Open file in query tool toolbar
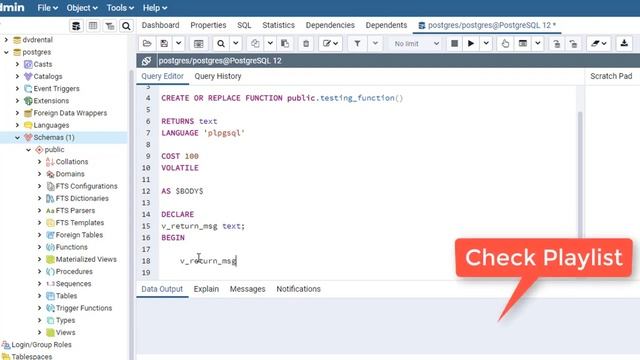This screenshot has height=360, width=640. pyautogui.click(x=147, y=43)
